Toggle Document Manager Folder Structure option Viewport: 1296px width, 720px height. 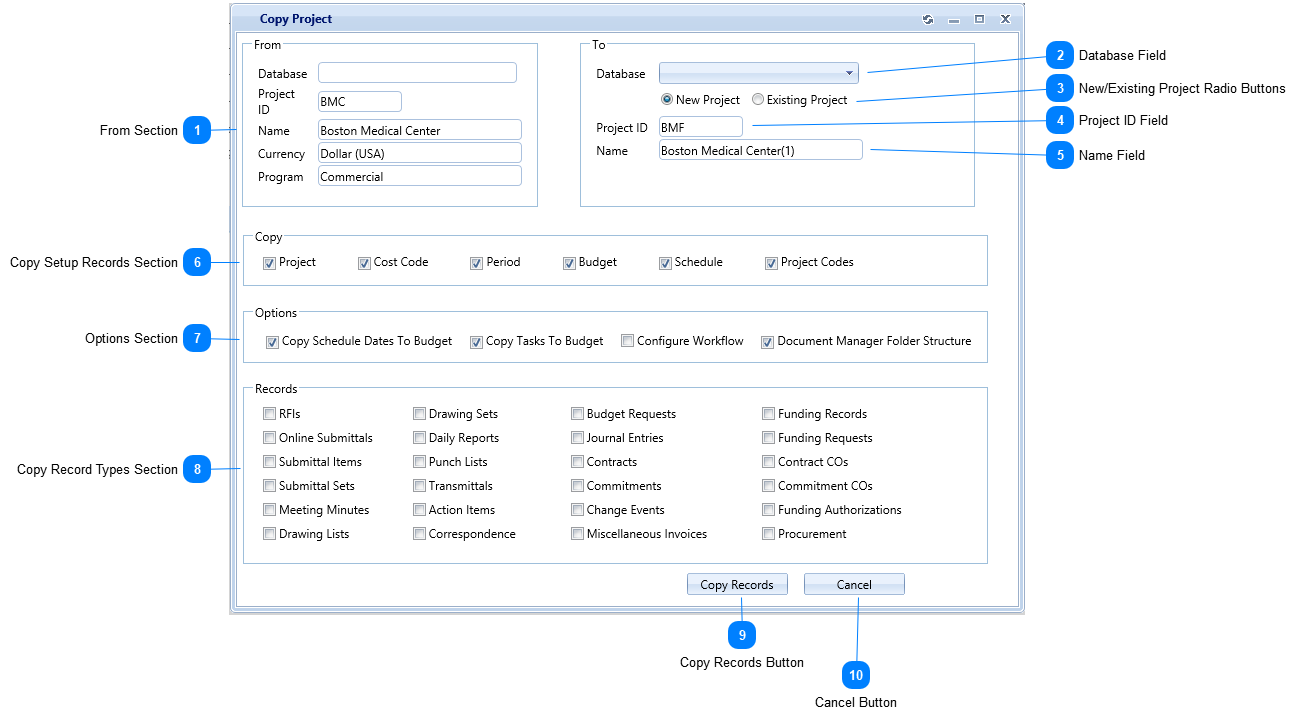(768, 342)
